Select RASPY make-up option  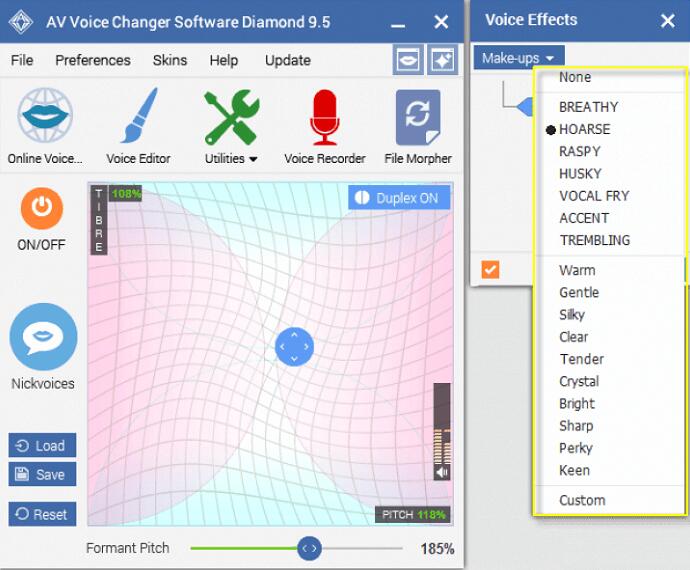(x=580, y=151)
